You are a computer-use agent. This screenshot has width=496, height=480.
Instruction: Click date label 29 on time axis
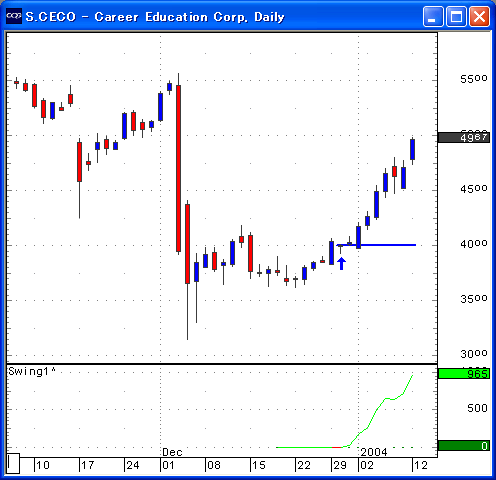340,465
